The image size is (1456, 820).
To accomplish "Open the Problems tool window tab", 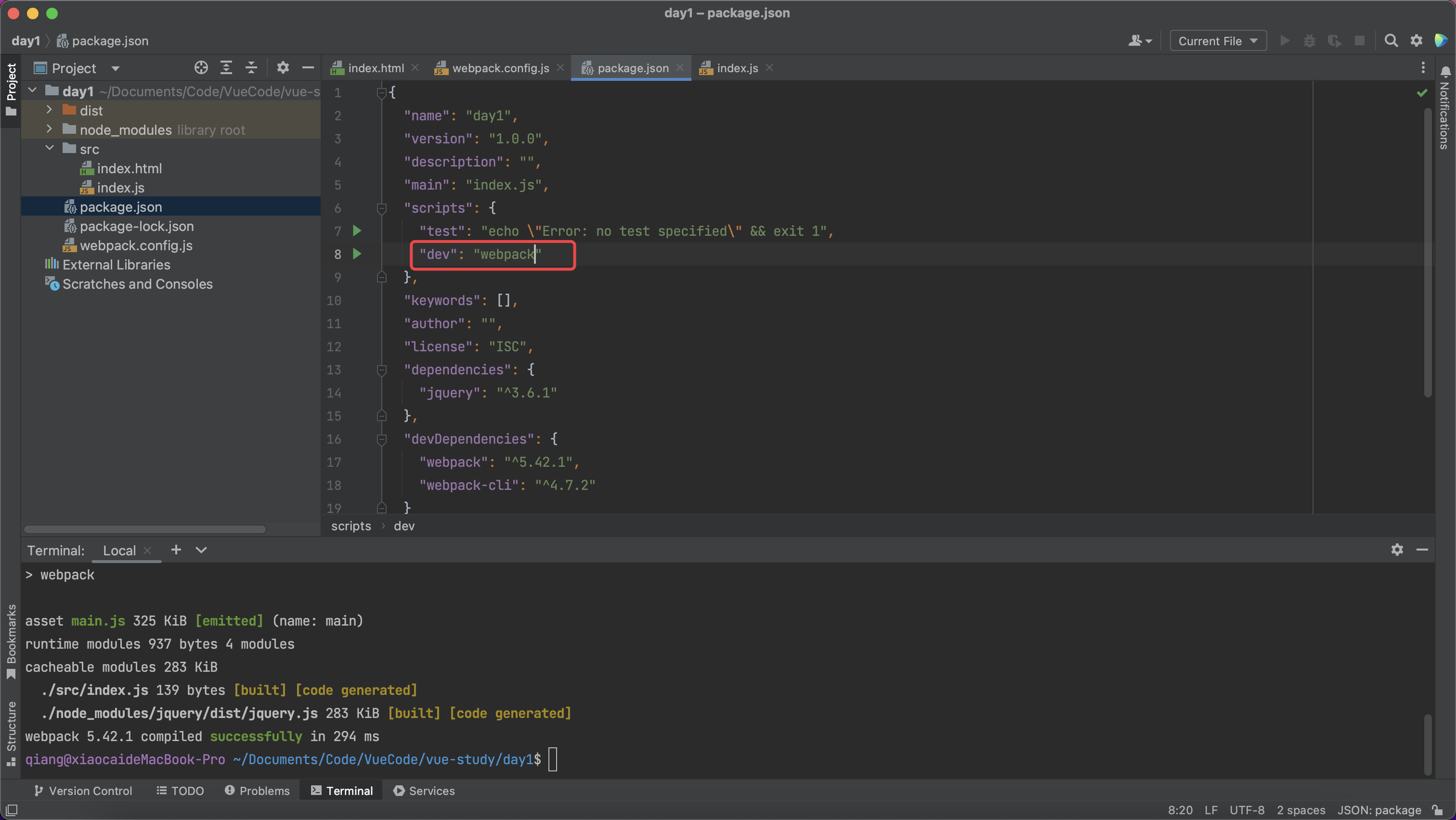I will coord(257,791).
